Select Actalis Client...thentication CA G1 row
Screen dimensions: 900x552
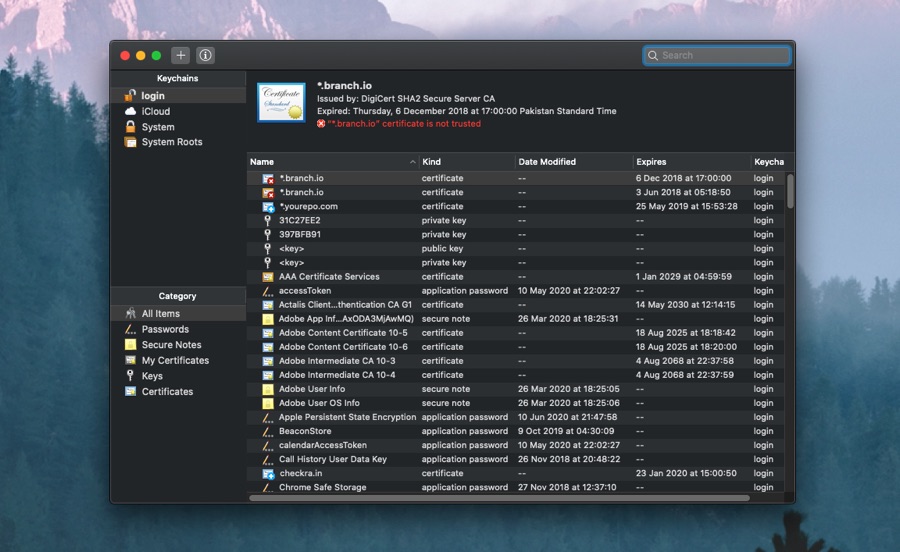tap(515, 305)
